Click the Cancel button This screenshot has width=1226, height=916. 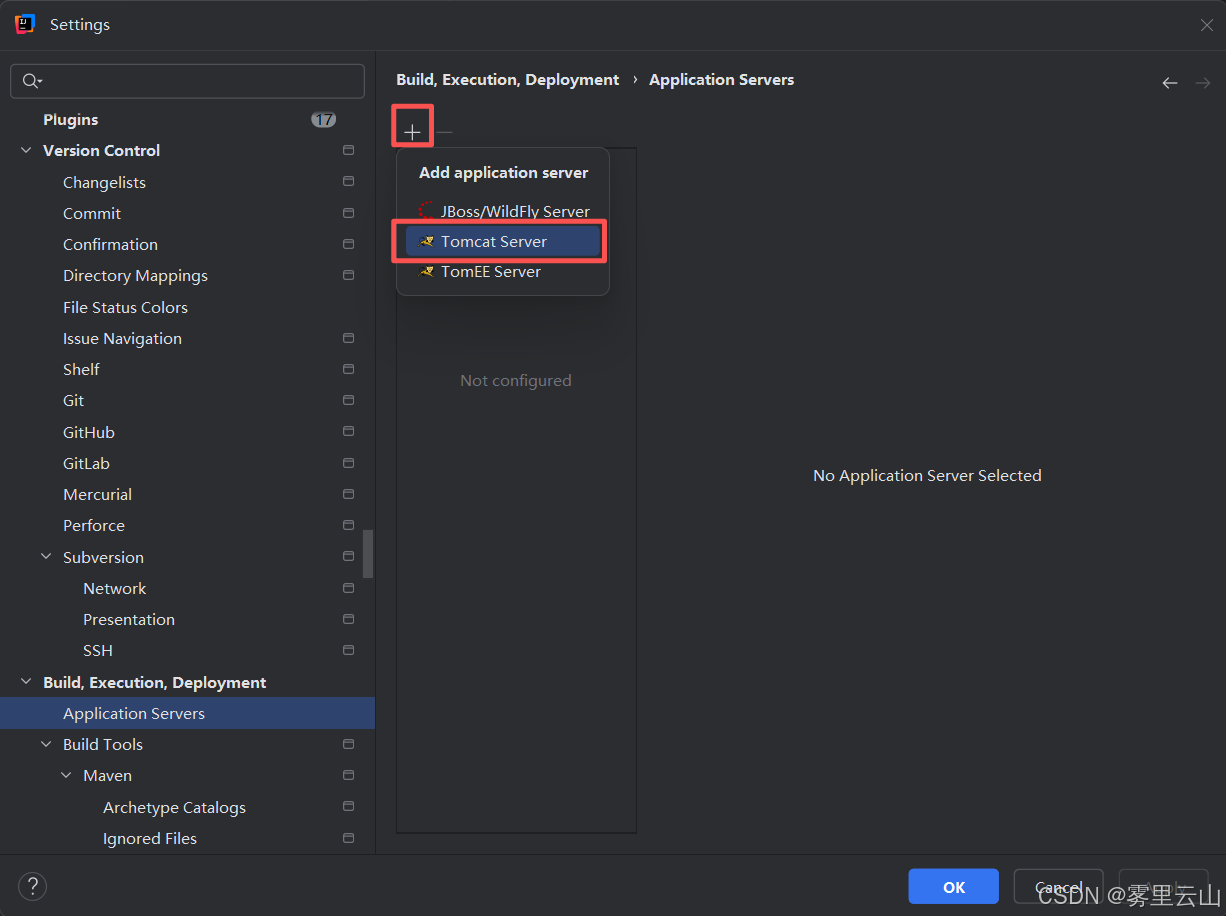coord(1058,887)
